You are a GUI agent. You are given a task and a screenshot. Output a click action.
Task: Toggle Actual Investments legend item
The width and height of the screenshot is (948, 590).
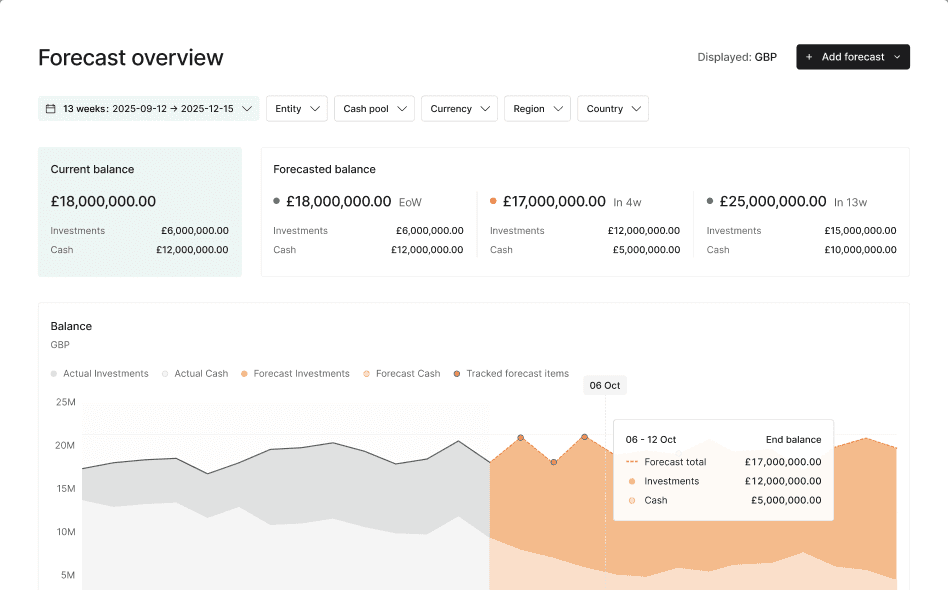(100, 374)
